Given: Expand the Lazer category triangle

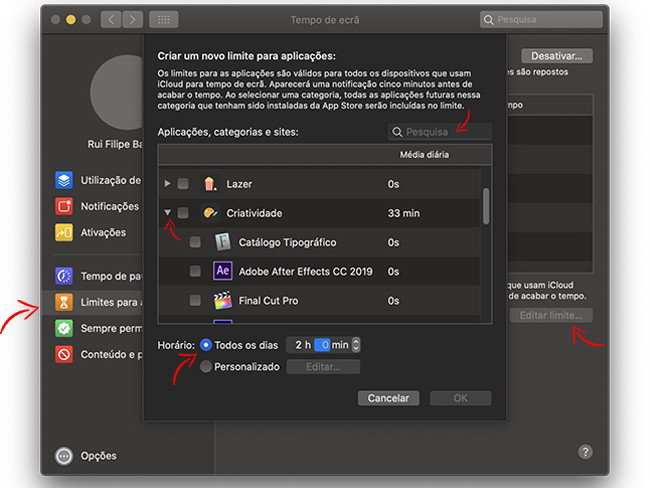Looking at the screenshot, I should 167,184.
